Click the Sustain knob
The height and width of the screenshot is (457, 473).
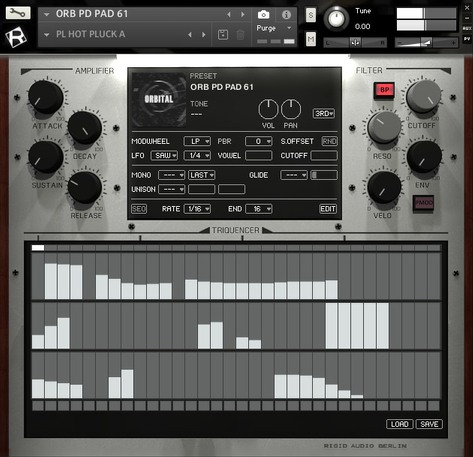click(46, 157)
